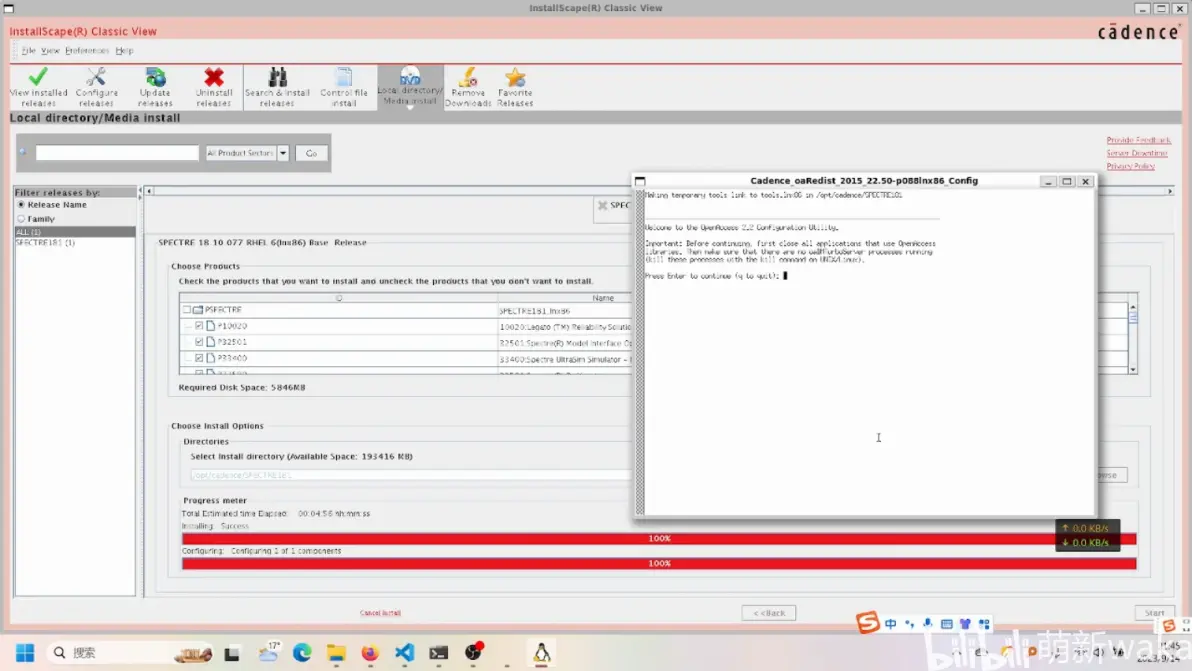This screenshot has height=671, width=1192.
Task: Select SPECTRE181.lnx86 name cell
Action: (564, 310)
